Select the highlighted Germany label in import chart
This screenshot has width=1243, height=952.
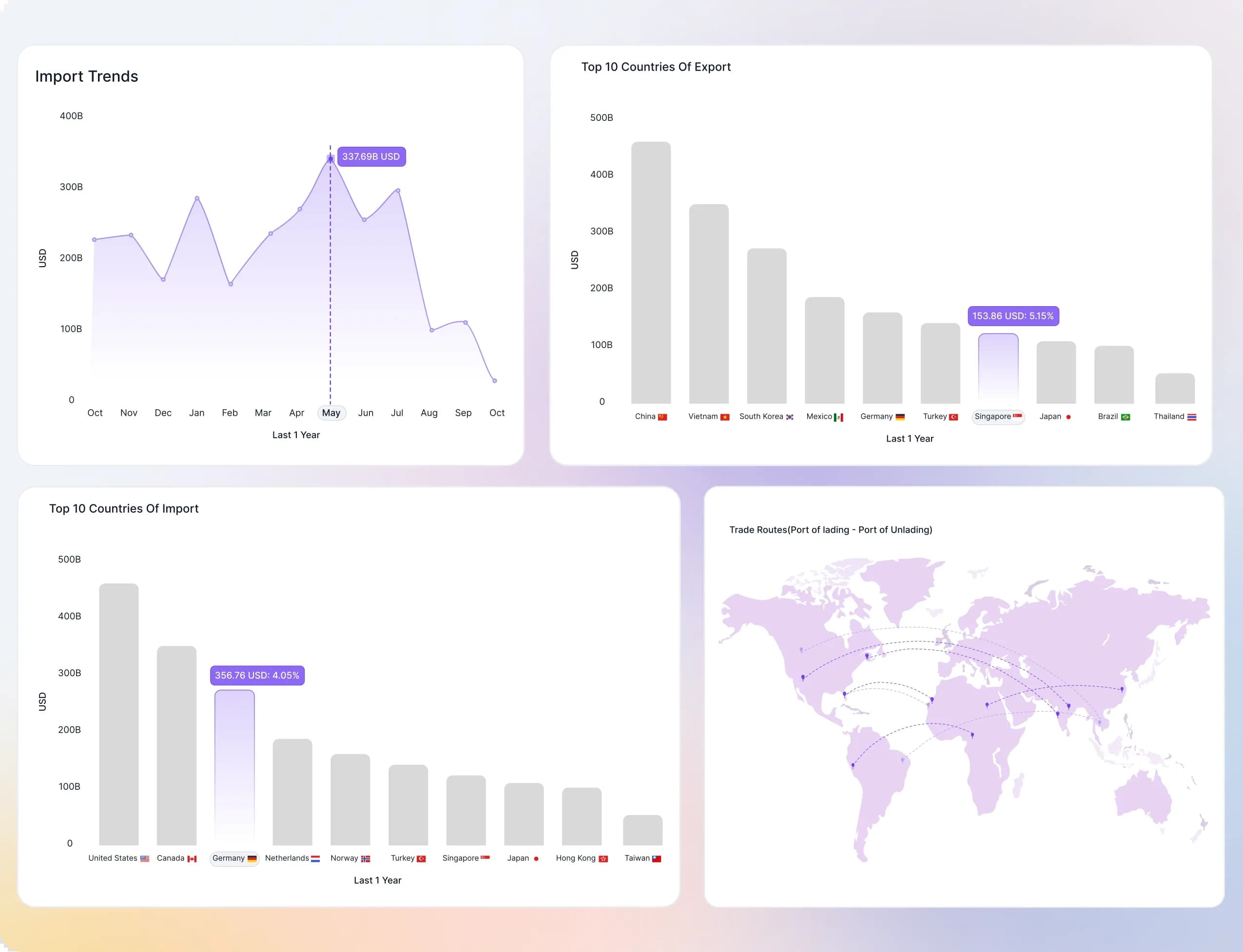[234, 858]
